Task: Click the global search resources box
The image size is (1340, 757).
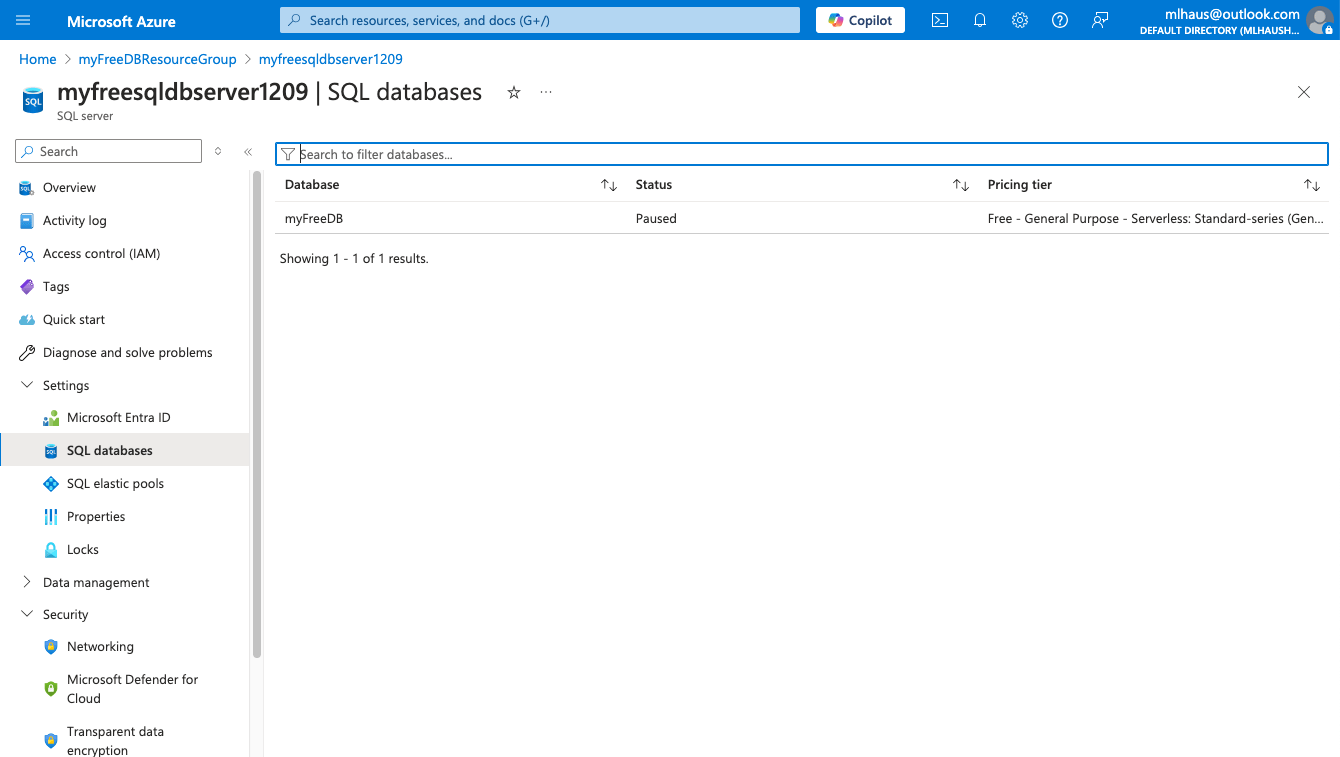Action: (x=540, y=20)
